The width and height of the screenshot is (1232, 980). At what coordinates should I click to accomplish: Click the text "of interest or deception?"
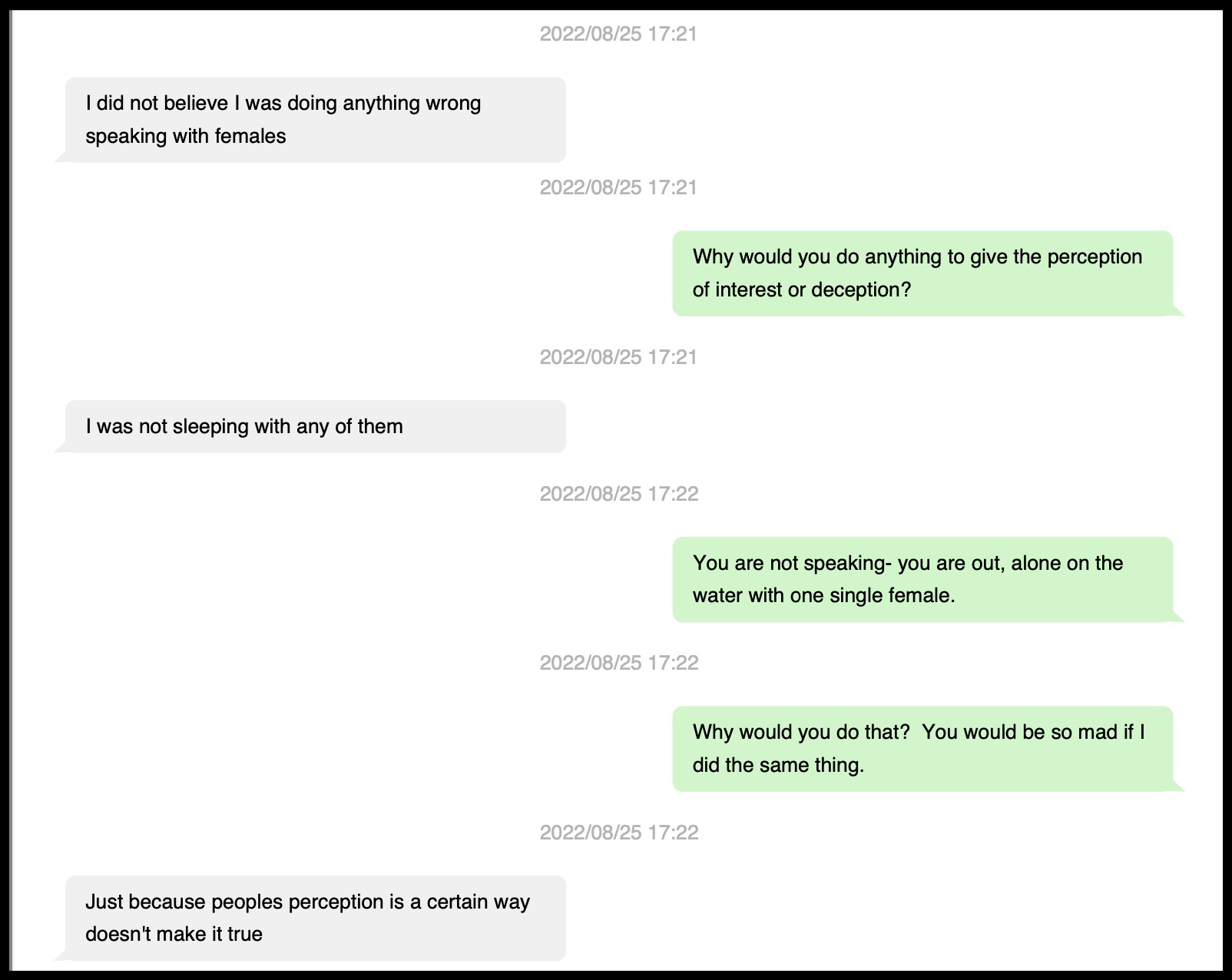point(801,290)
